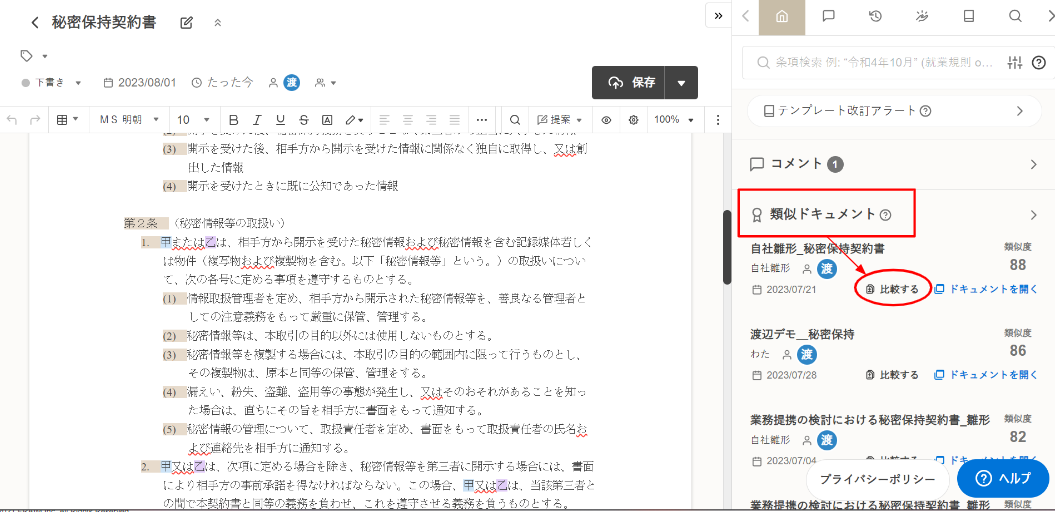
Task: Toggle bold formatting
Action: 234,120
